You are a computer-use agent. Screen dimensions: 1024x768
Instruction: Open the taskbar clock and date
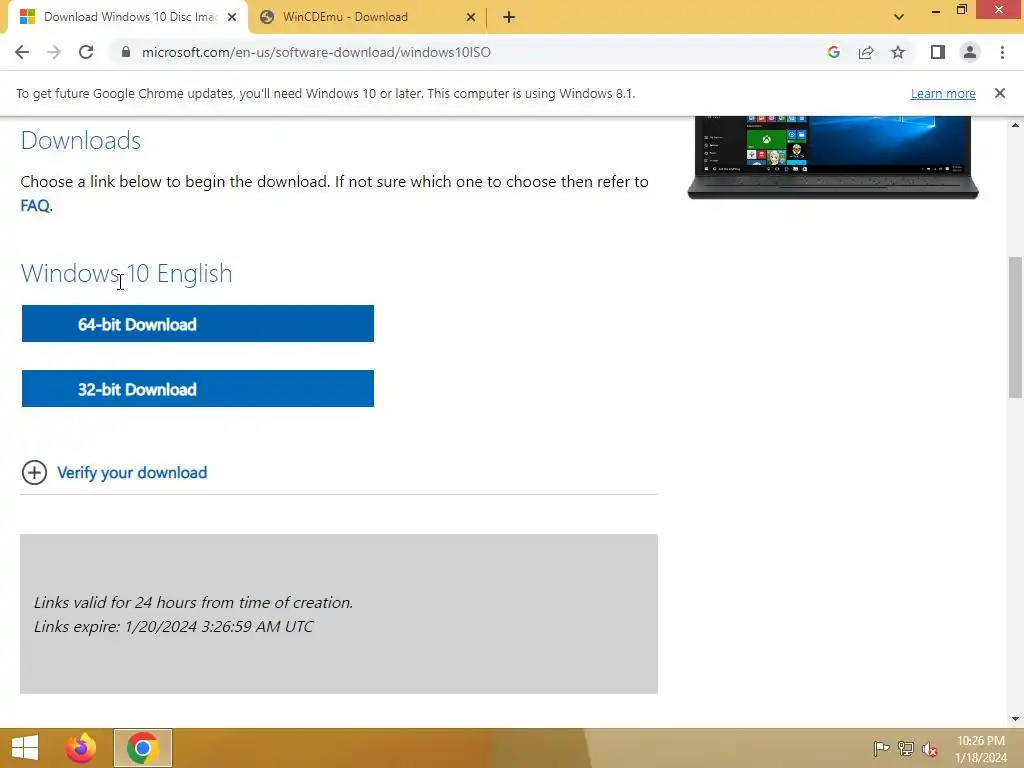coord(981,749)
